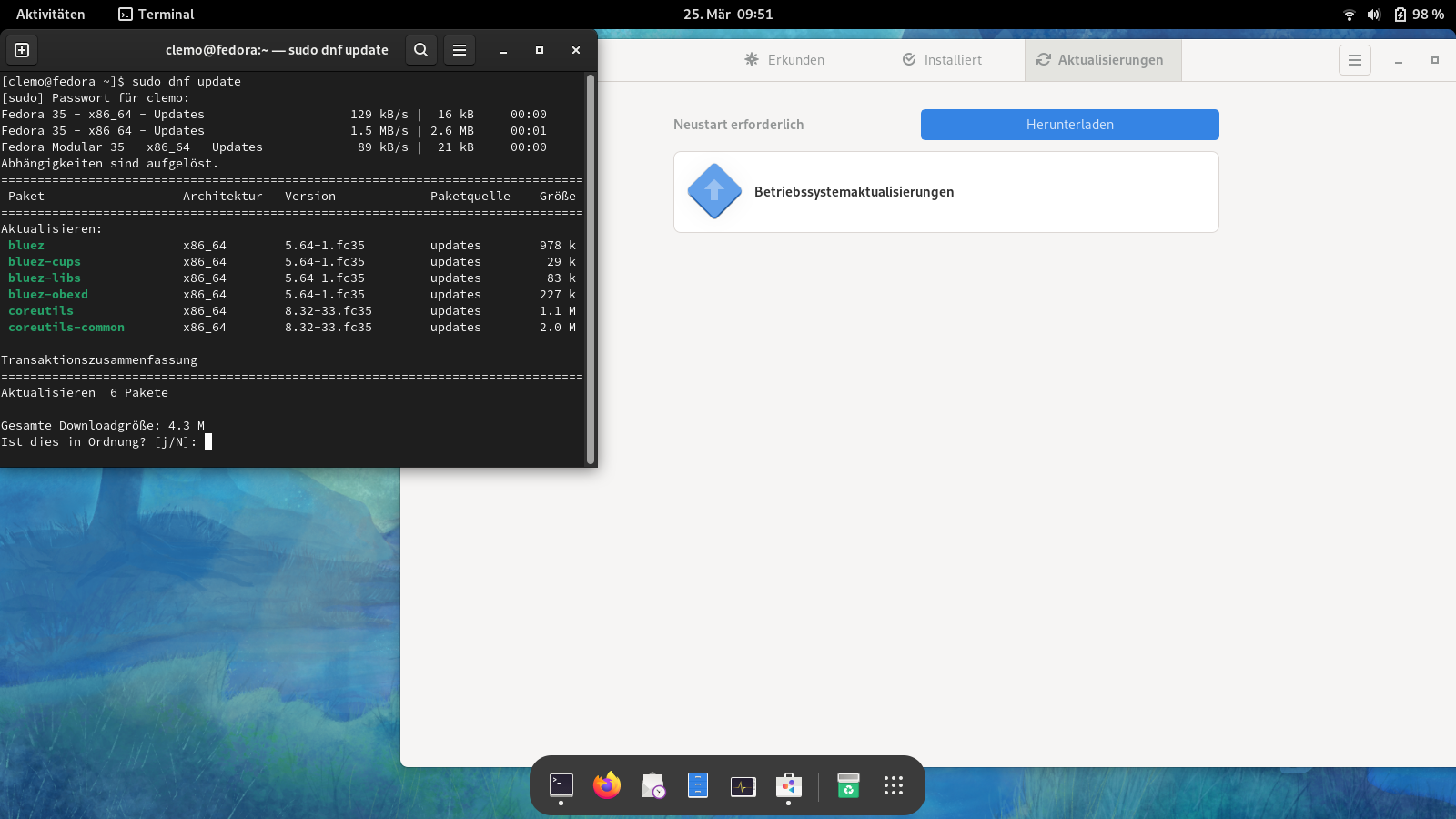Open the envelope-and-clock app in the dock

(x=652, y=784)
